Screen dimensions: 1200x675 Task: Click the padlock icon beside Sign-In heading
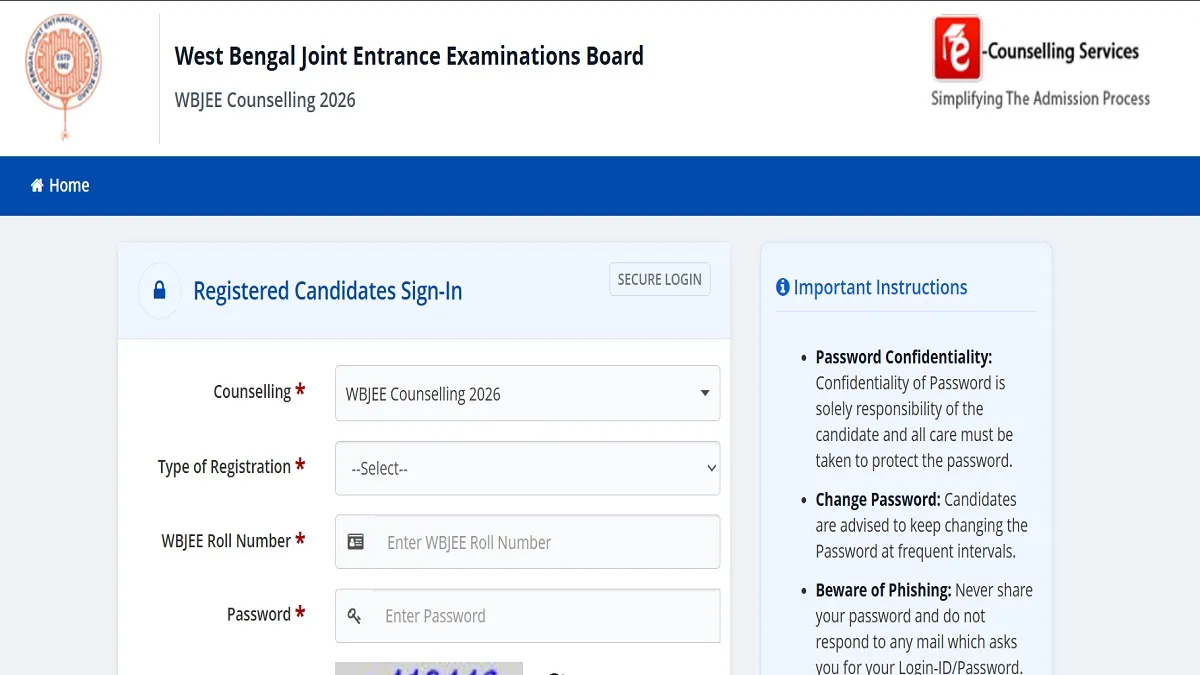(x=159, y=291)
